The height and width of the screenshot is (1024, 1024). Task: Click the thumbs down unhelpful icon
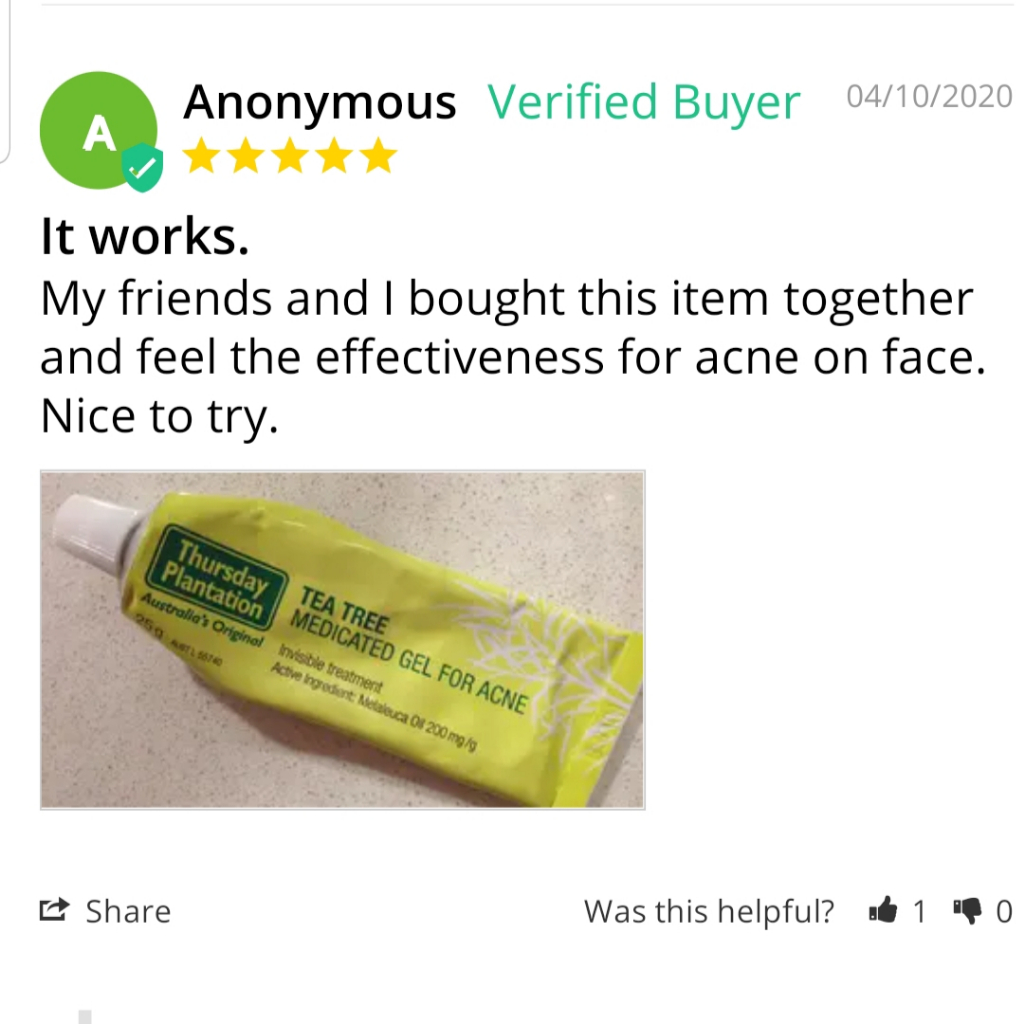click(967, 911)
